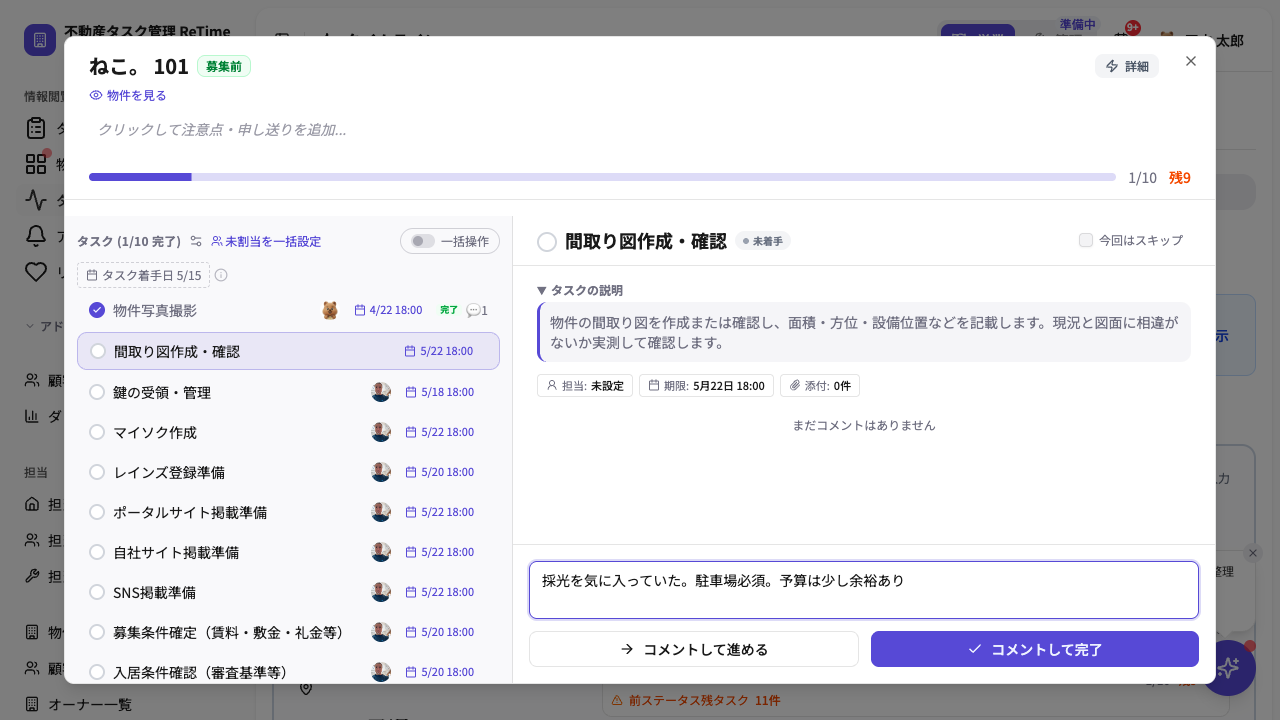Viewport: 1280px width, 720px height.
Task: Open due date on 間取り図作成・確認 list row
Action: click(x=439, y=351)
